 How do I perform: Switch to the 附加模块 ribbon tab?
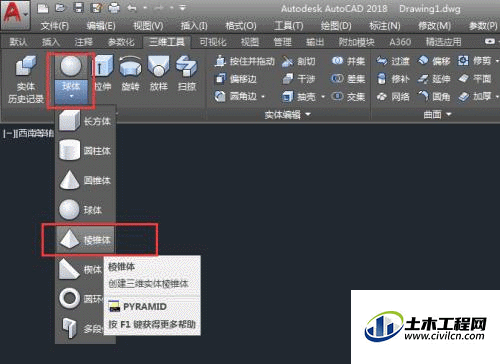point(357,42)
